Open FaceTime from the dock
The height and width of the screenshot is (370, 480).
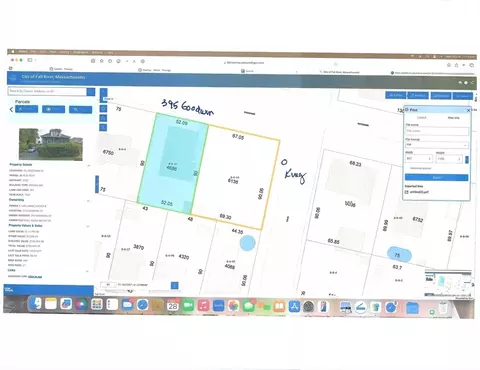coord(188,305)
